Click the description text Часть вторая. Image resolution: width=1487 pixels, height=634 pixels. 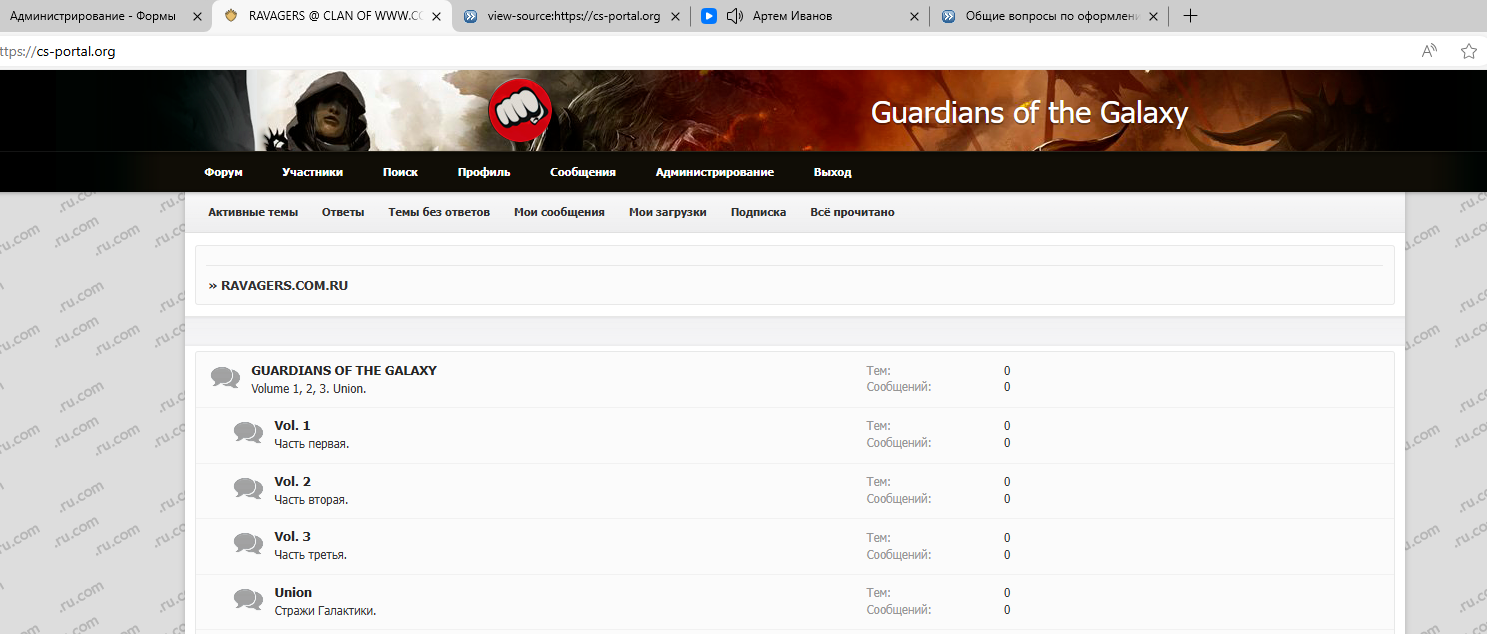coord(311,500)
